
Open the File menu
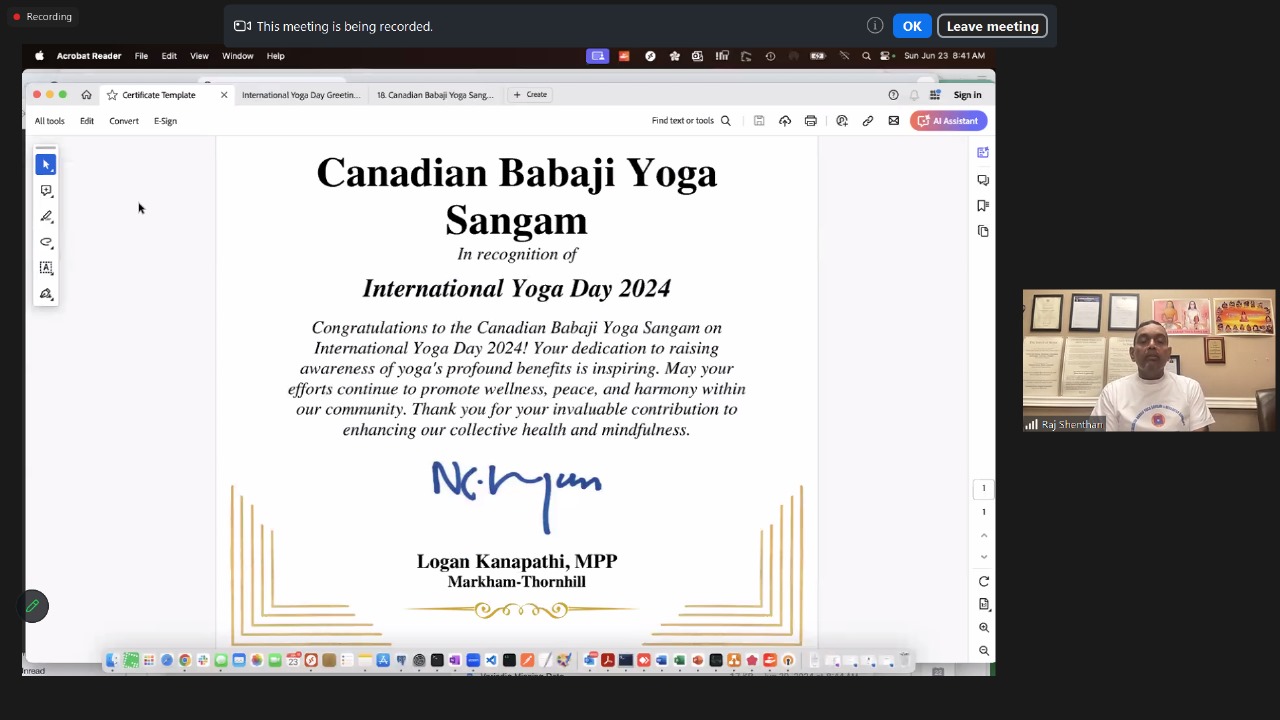coord(141,56)
